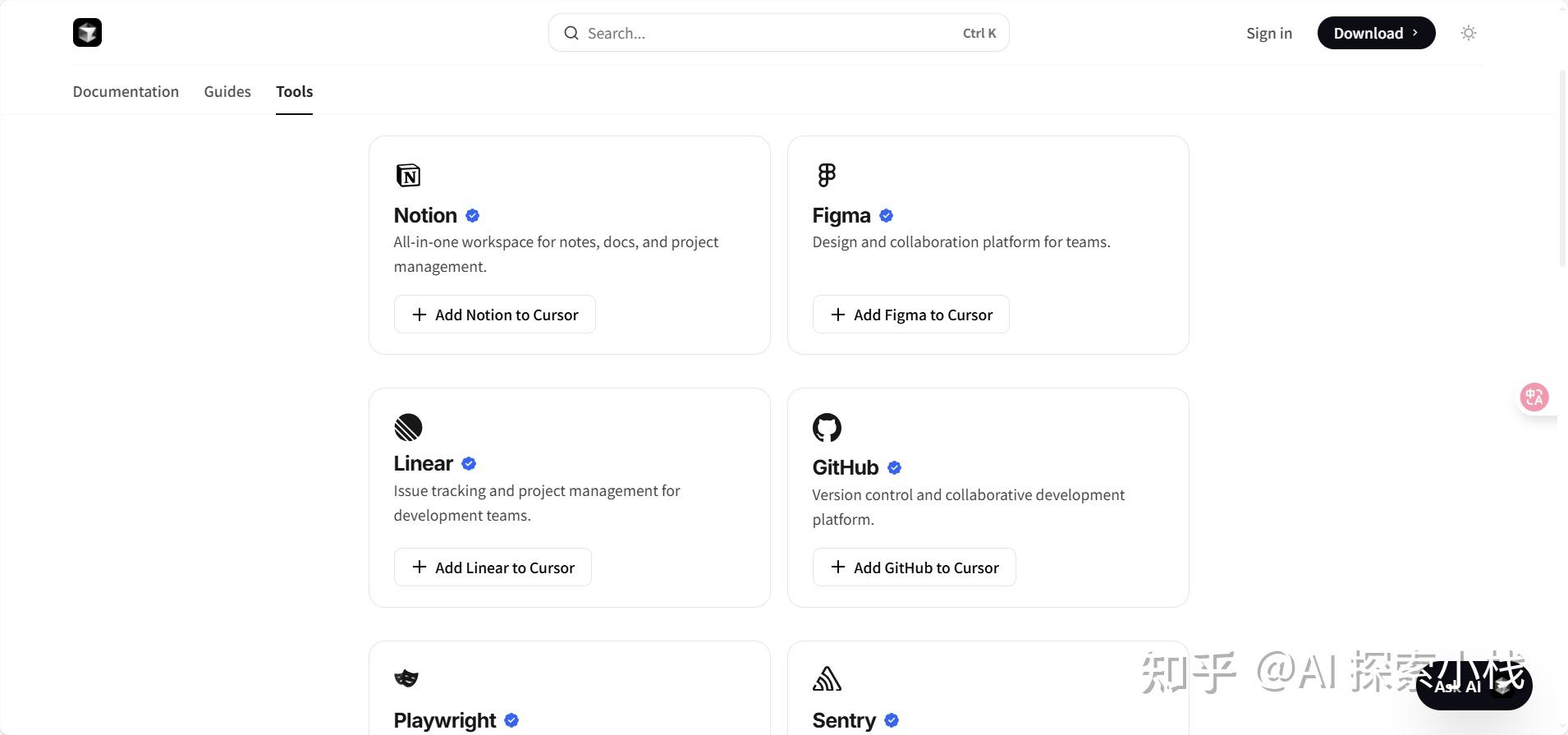This screenshot has height=735, width=1568.
Task: Open the Documentation tab
Action: (x=126, y=91)
